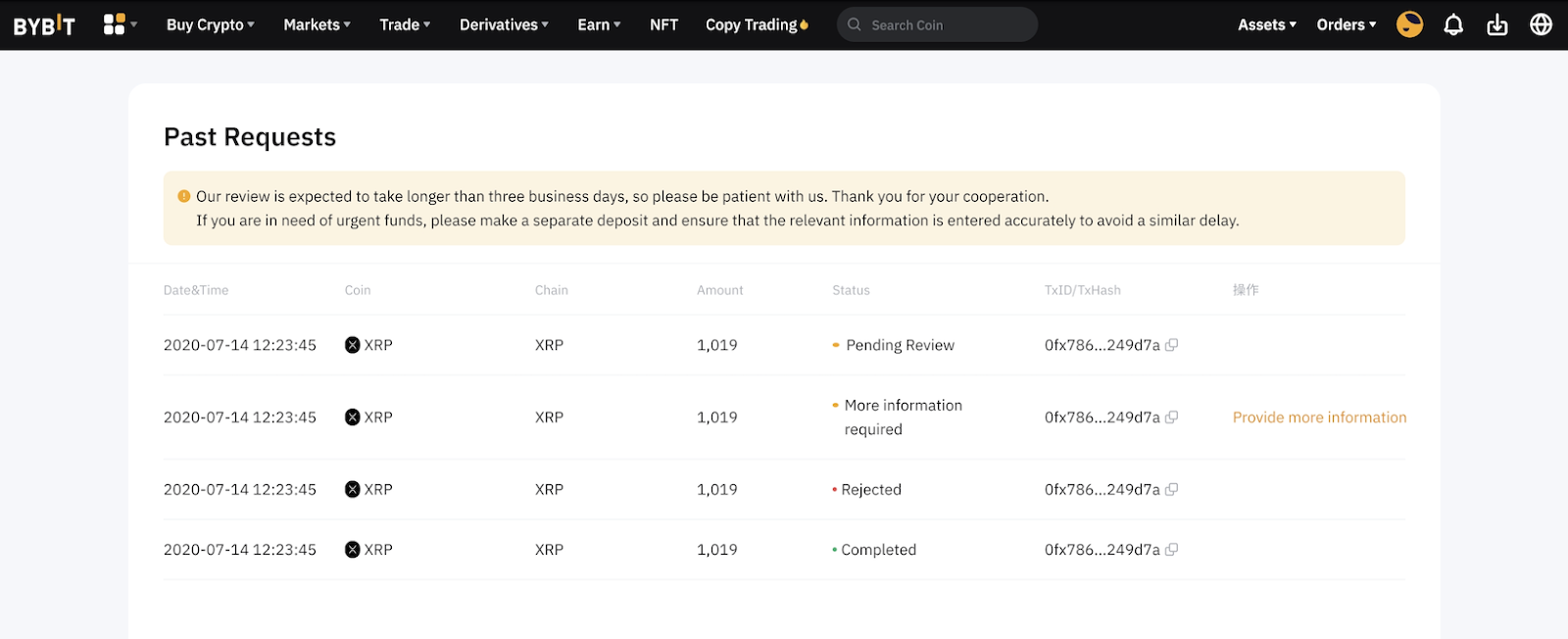Copy TxHash of More information required row
This screenshot has width=1568, height=639.
(1171, 418)
